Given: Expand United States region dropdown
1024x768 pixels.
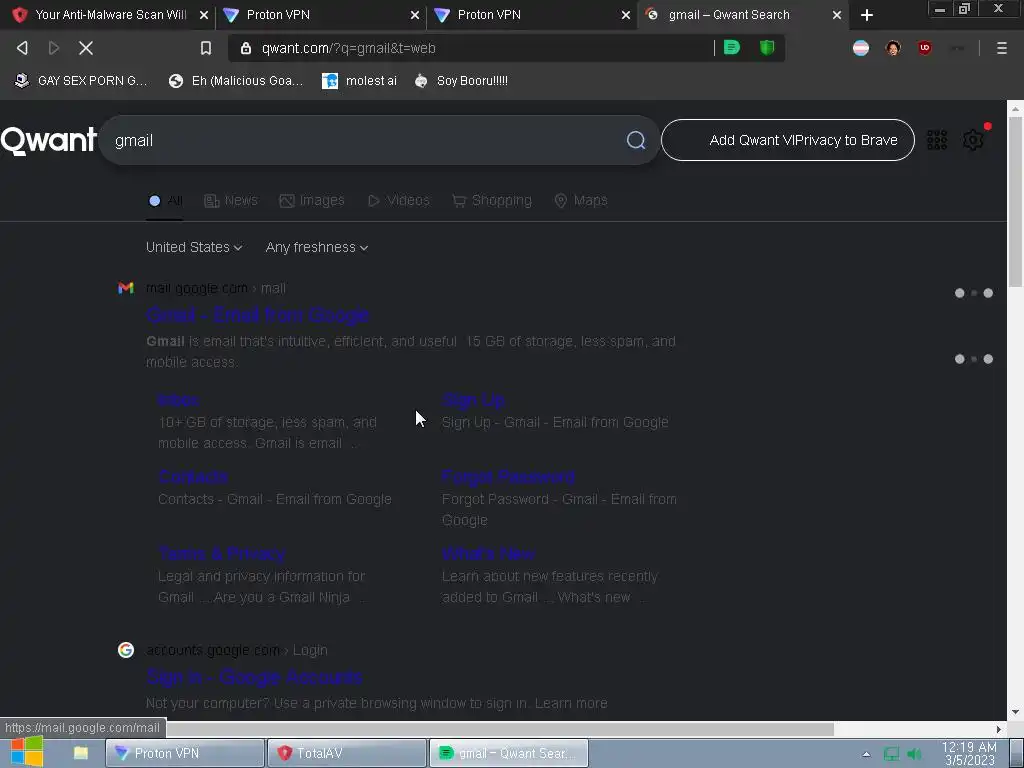Looking at the screenshot, I should [x=194, y=248].
